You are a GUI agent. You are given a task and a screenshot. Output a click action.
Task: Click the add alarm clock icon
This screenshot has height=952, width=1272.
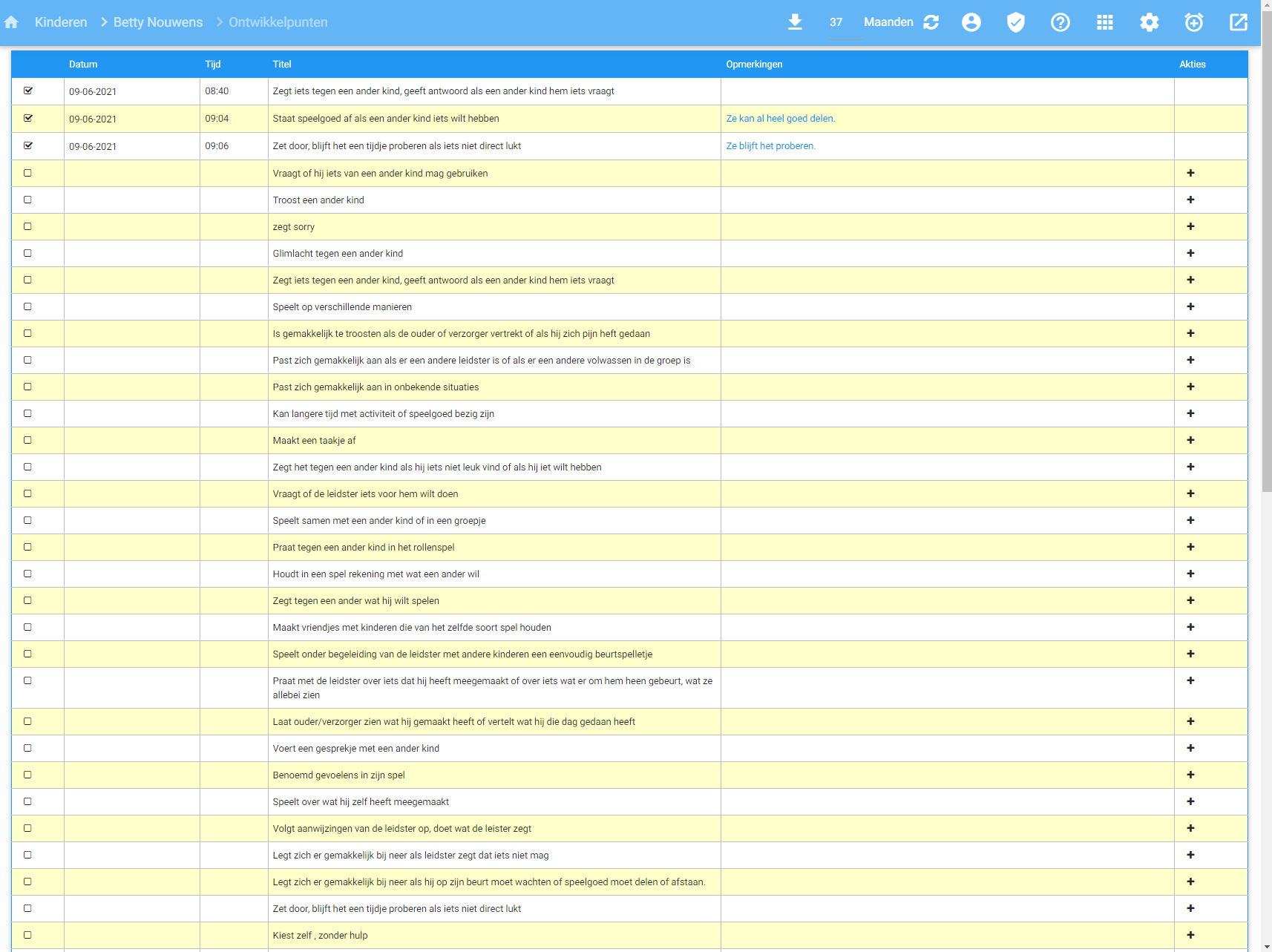click(1193, 22)
